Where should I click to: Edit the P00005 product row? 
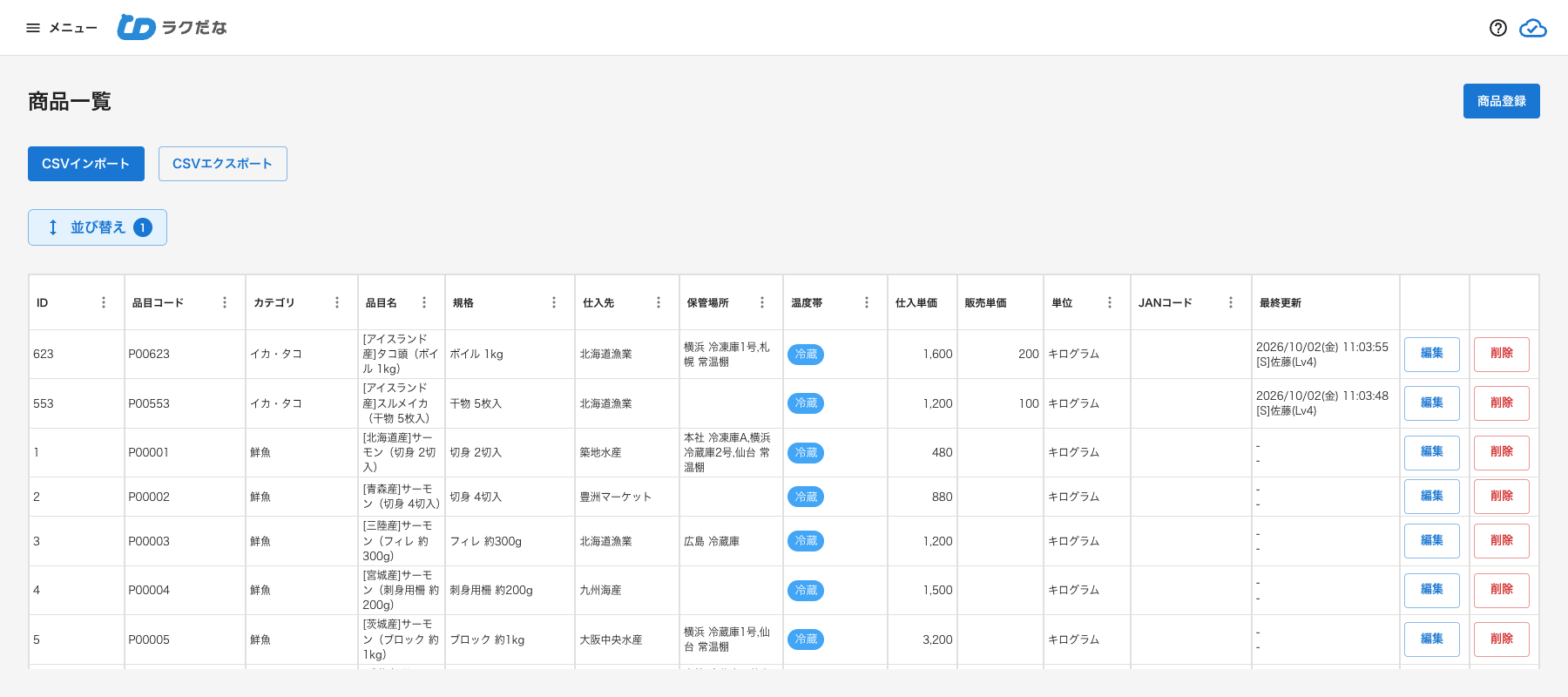[x=1432, y=639]
